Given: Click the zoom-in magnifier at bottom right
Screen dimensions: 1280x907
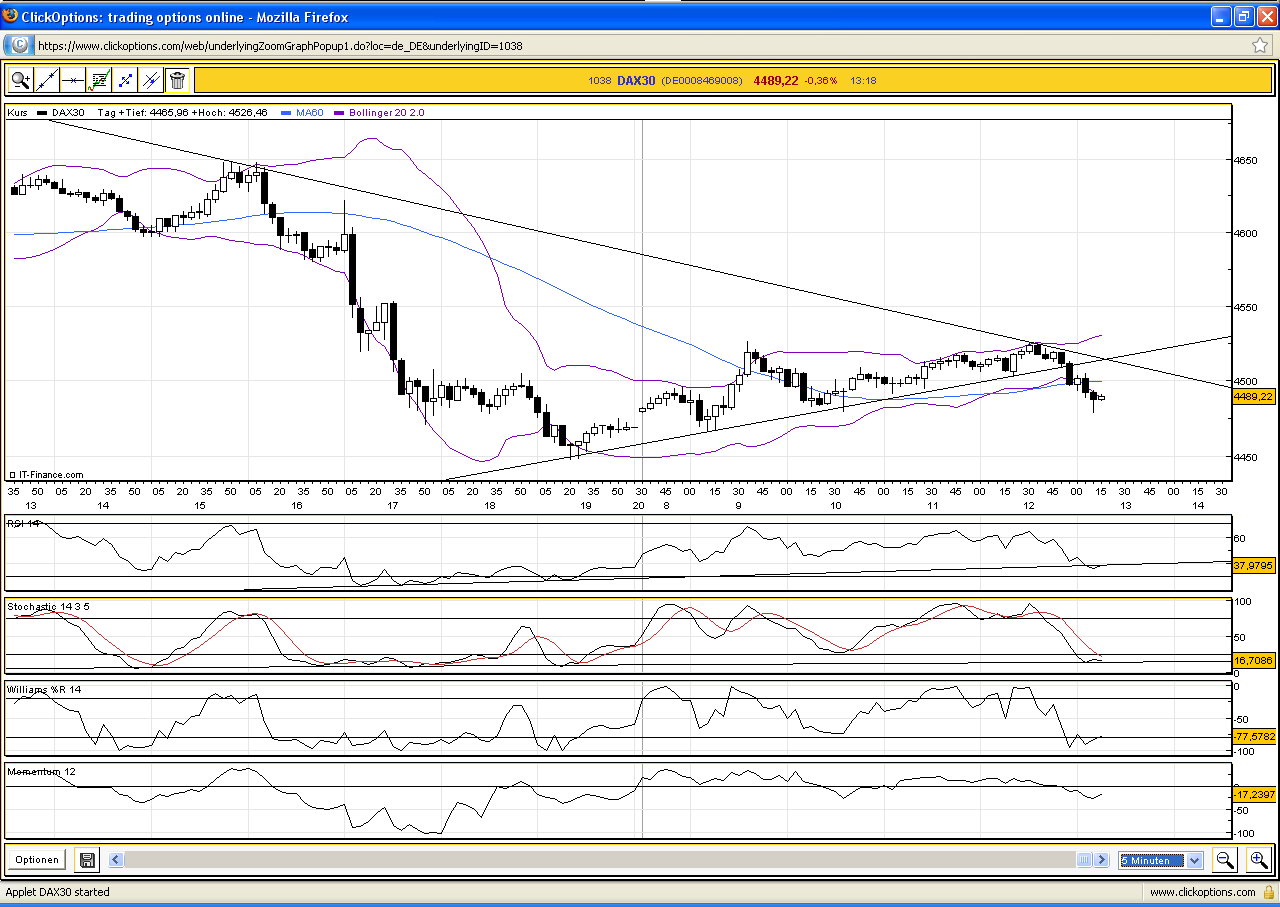Looking at the screenshot, I should [x=1259, y=859].
